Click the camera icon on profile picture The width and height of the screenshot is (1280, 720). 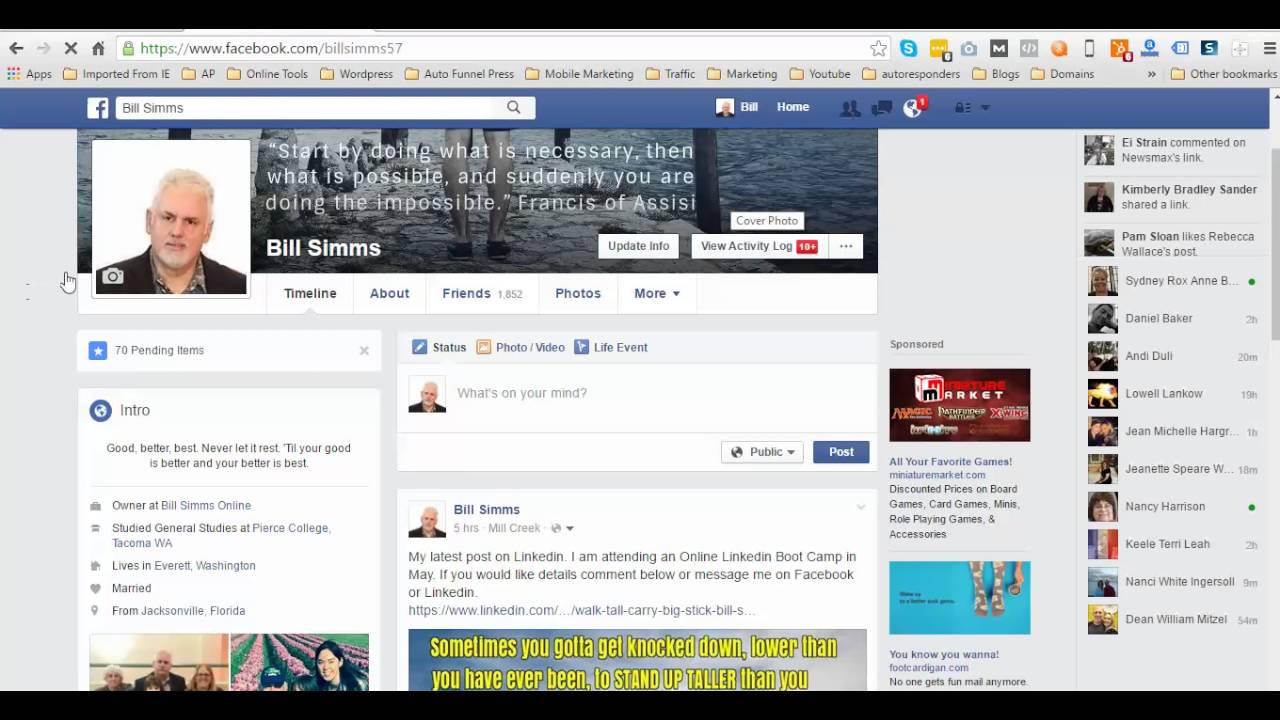point(113,277)
